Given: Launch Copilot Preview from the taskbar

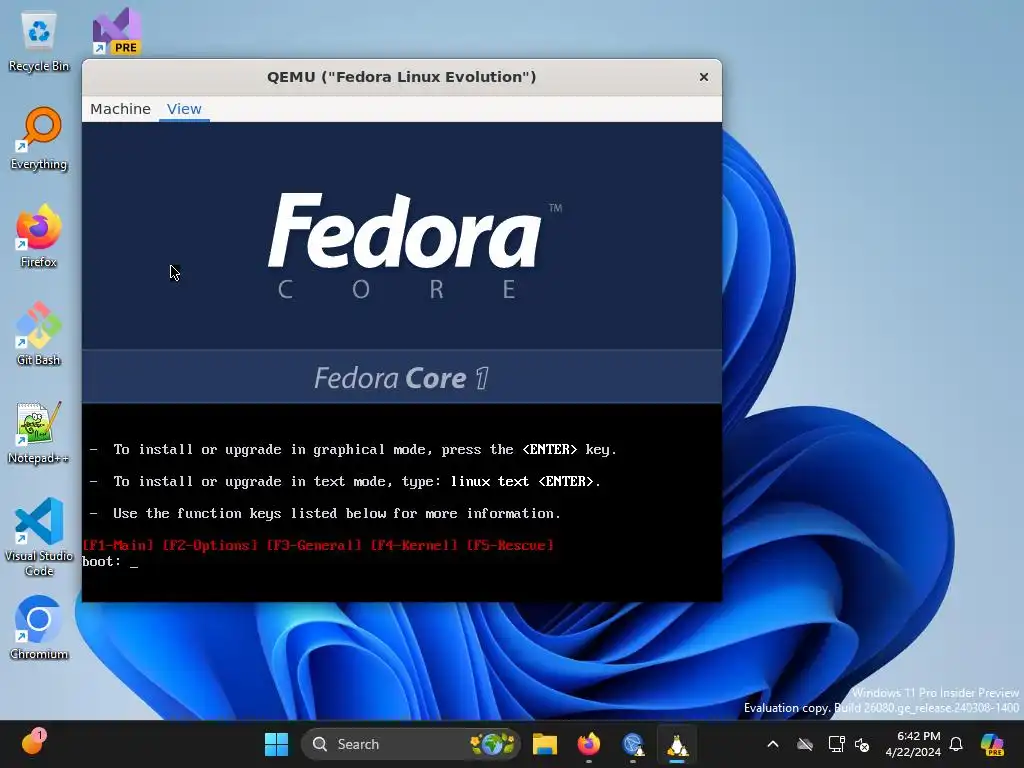Looking at the screenshot, I should [x=992, y=744].
